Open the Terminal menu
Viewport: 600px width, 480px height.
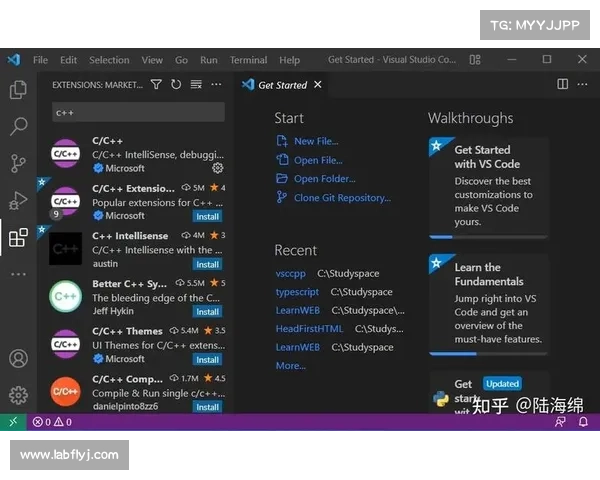pos(248,60)
